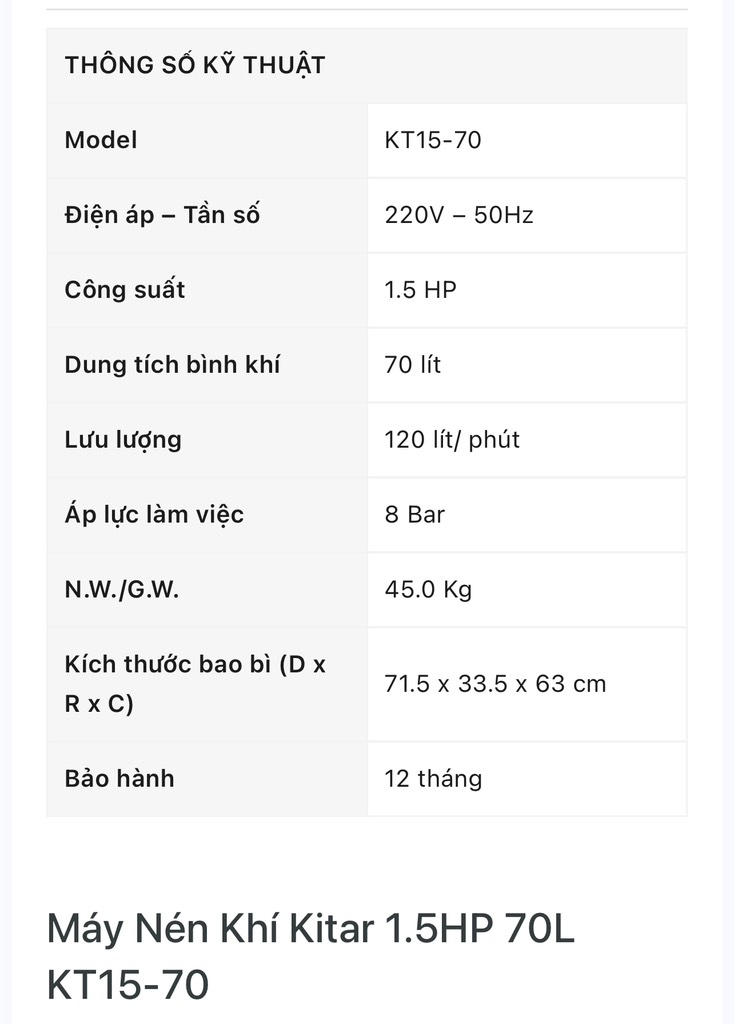
Task: Select the 8 Bar value cell
Action: (x=414, y=515)
